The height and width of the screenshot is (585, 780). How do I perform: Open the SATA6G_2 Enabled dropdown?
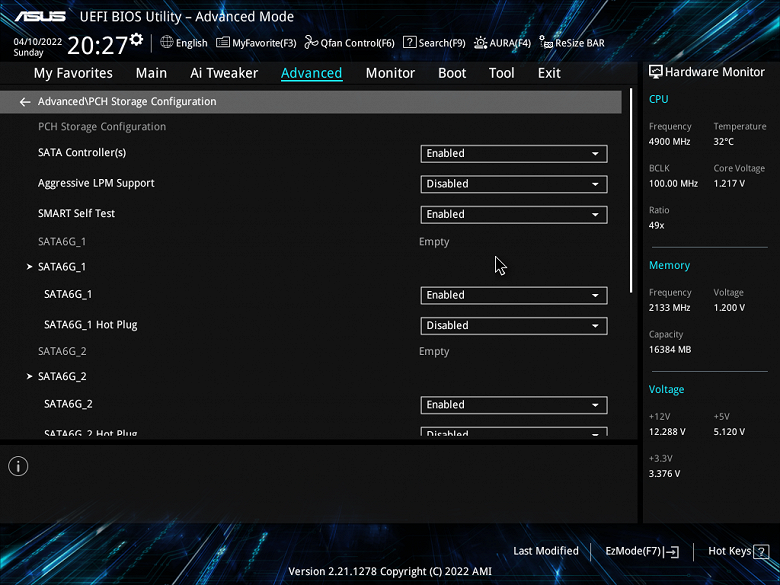[x=514, y=405]
